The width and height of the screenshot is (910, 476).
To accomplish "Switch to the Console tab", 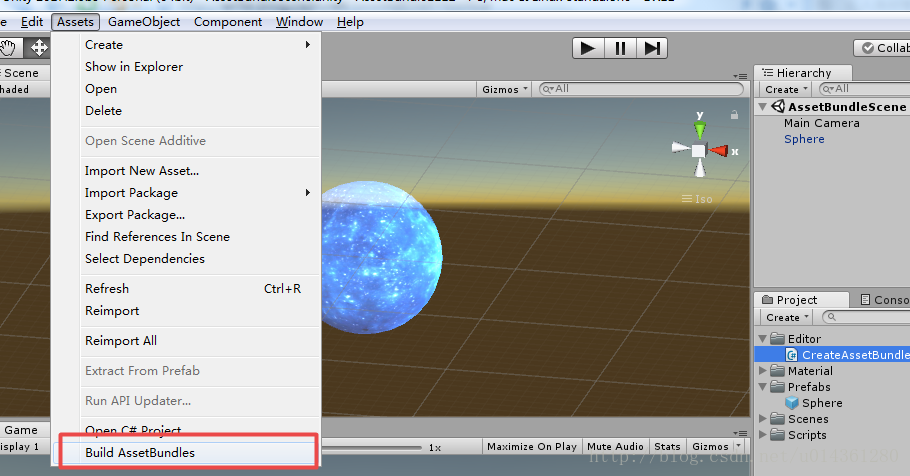I will [885, 300].
